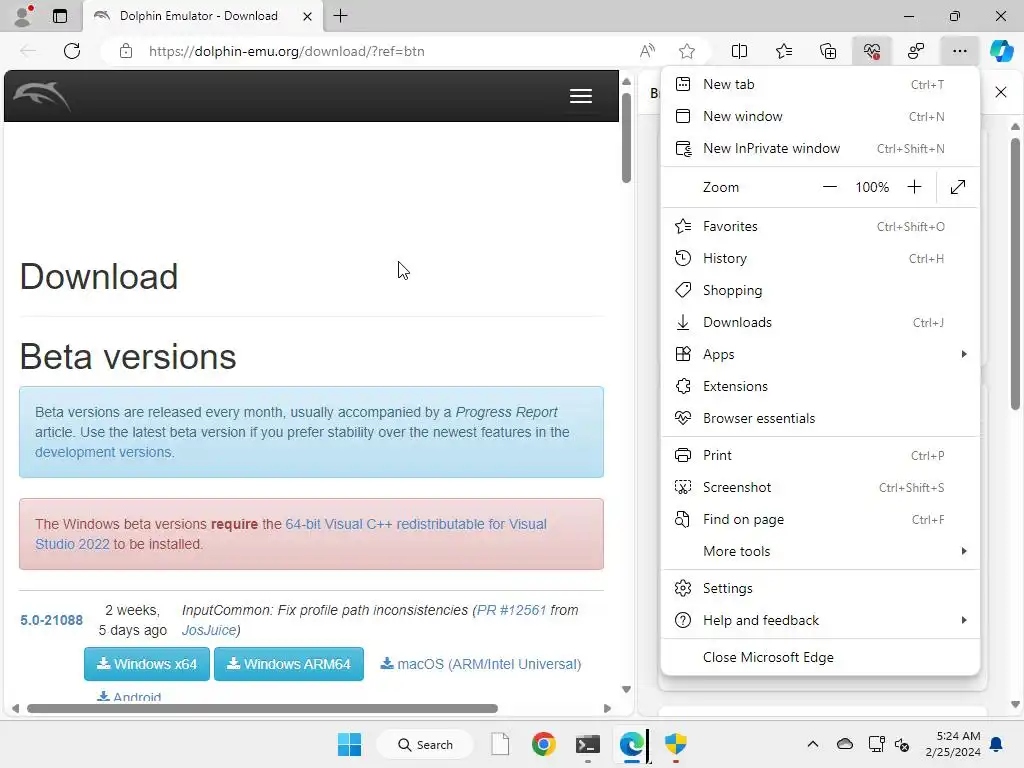
Task: Open Collections toolbar icon
Action: pos(827,51)
